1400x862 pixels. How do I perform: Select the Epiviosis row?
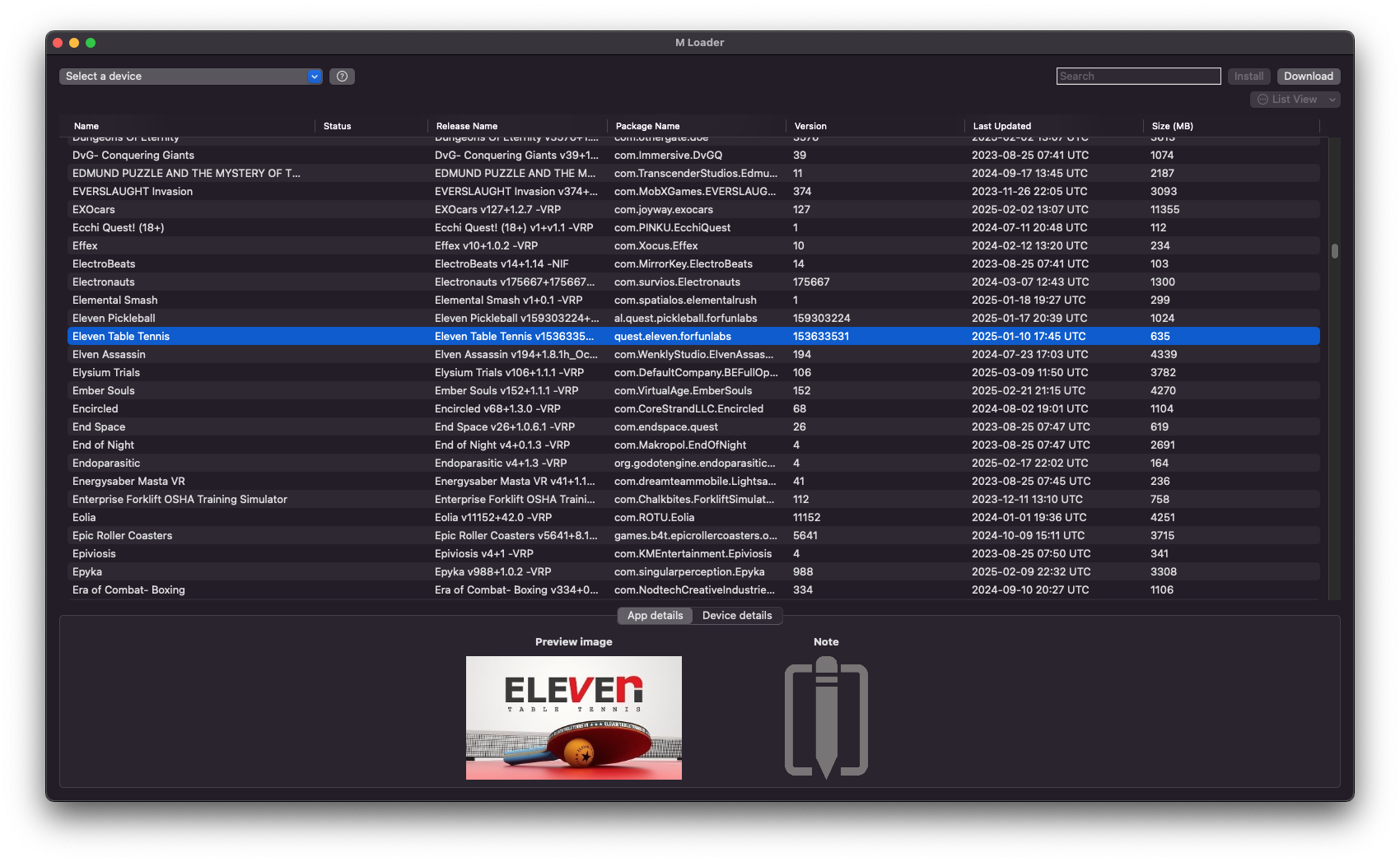point(693,554)
